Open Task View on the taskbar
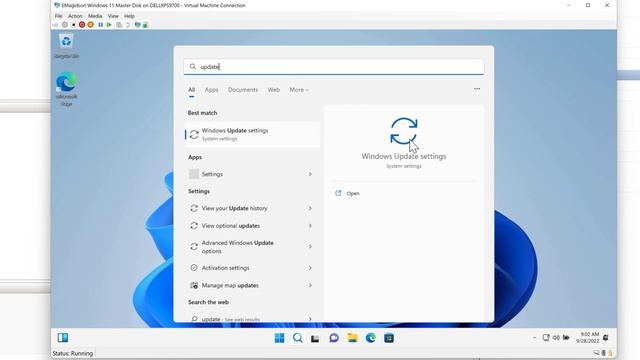 coord(315,338)
